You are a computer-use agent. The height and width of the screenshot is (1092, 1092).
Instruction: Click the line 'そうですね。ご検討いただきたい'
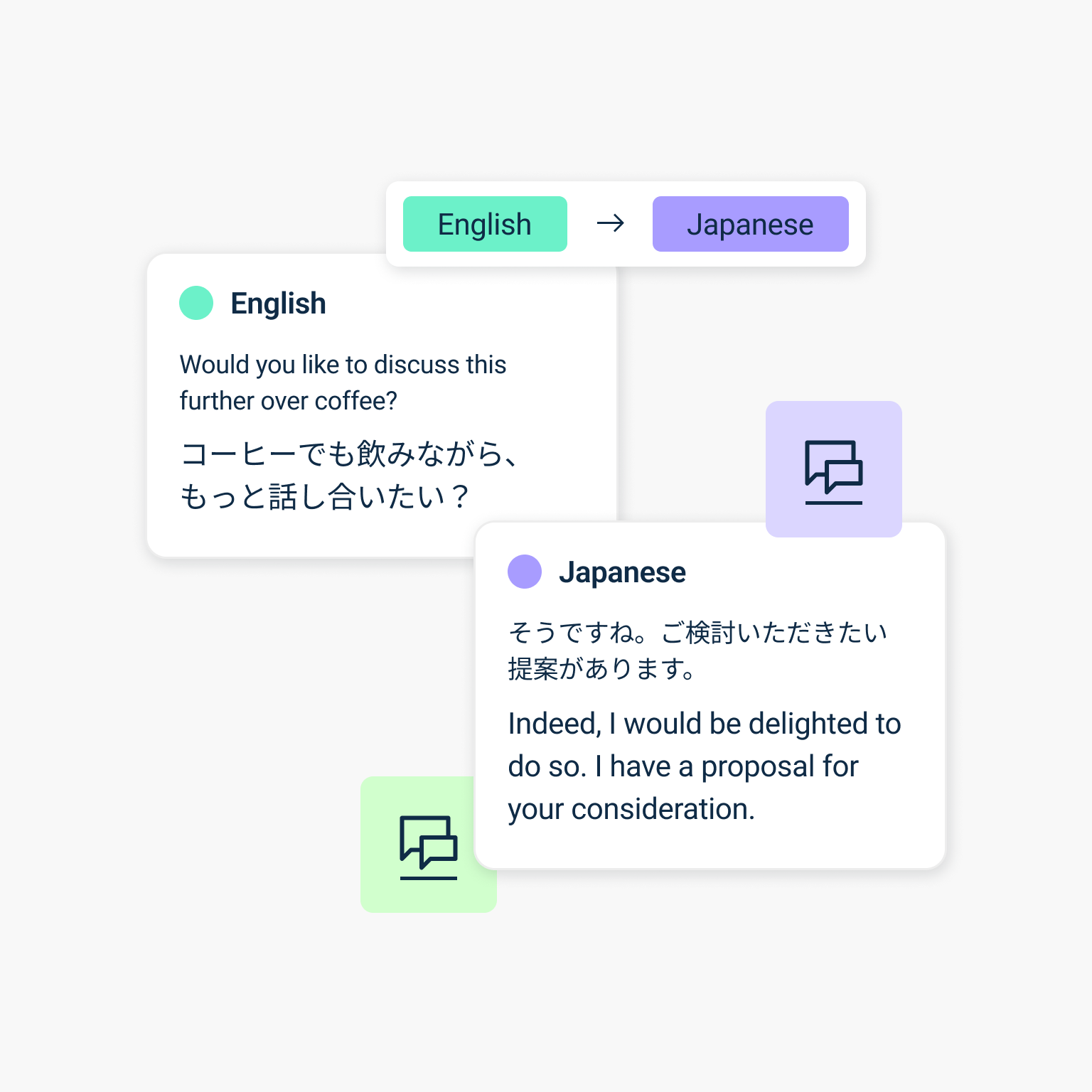(x=697, y=632)
